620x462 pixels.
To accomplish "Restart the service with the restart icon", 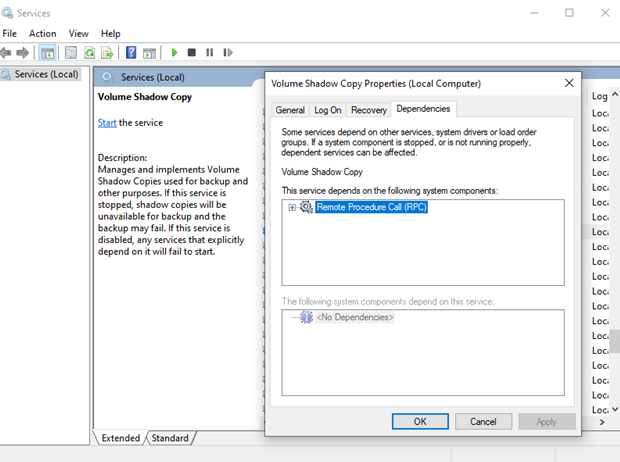I will coord(228,53).
